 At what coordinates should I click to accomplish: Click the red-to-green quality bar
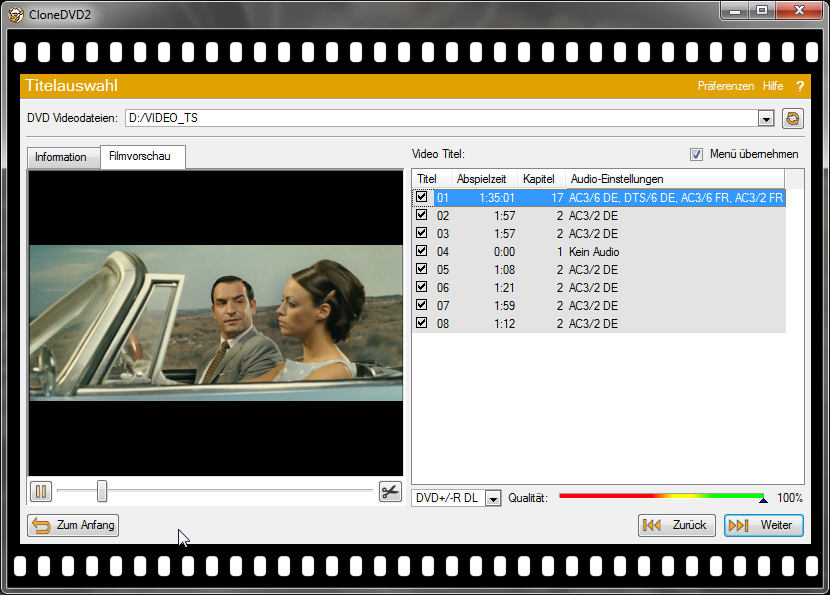[661, 496]
